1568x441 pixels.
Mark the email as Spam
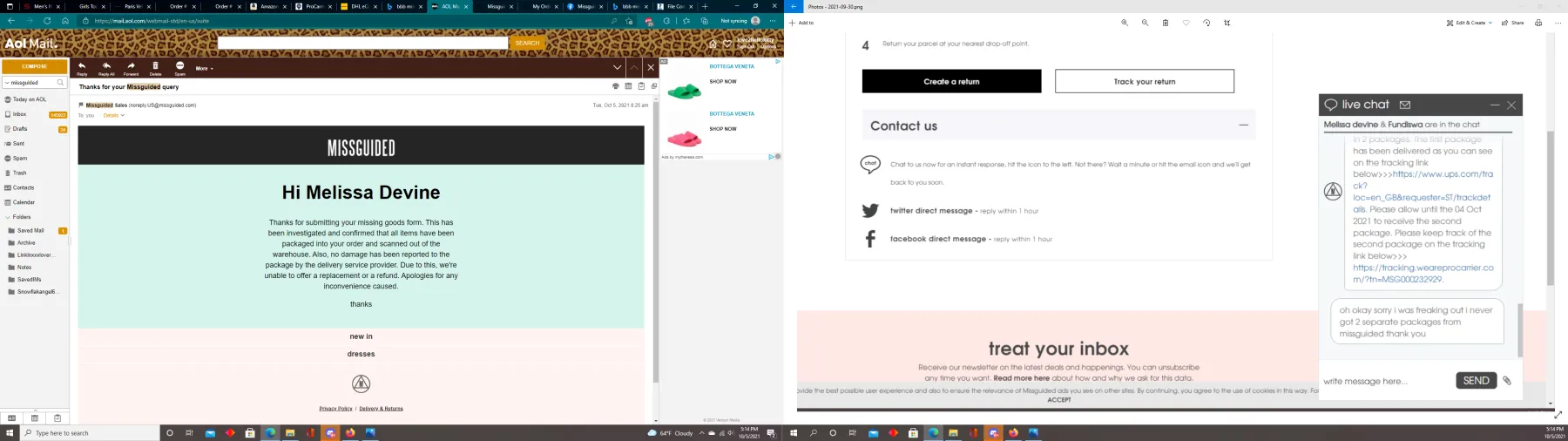pyautogui.click(x=179, y=68)
